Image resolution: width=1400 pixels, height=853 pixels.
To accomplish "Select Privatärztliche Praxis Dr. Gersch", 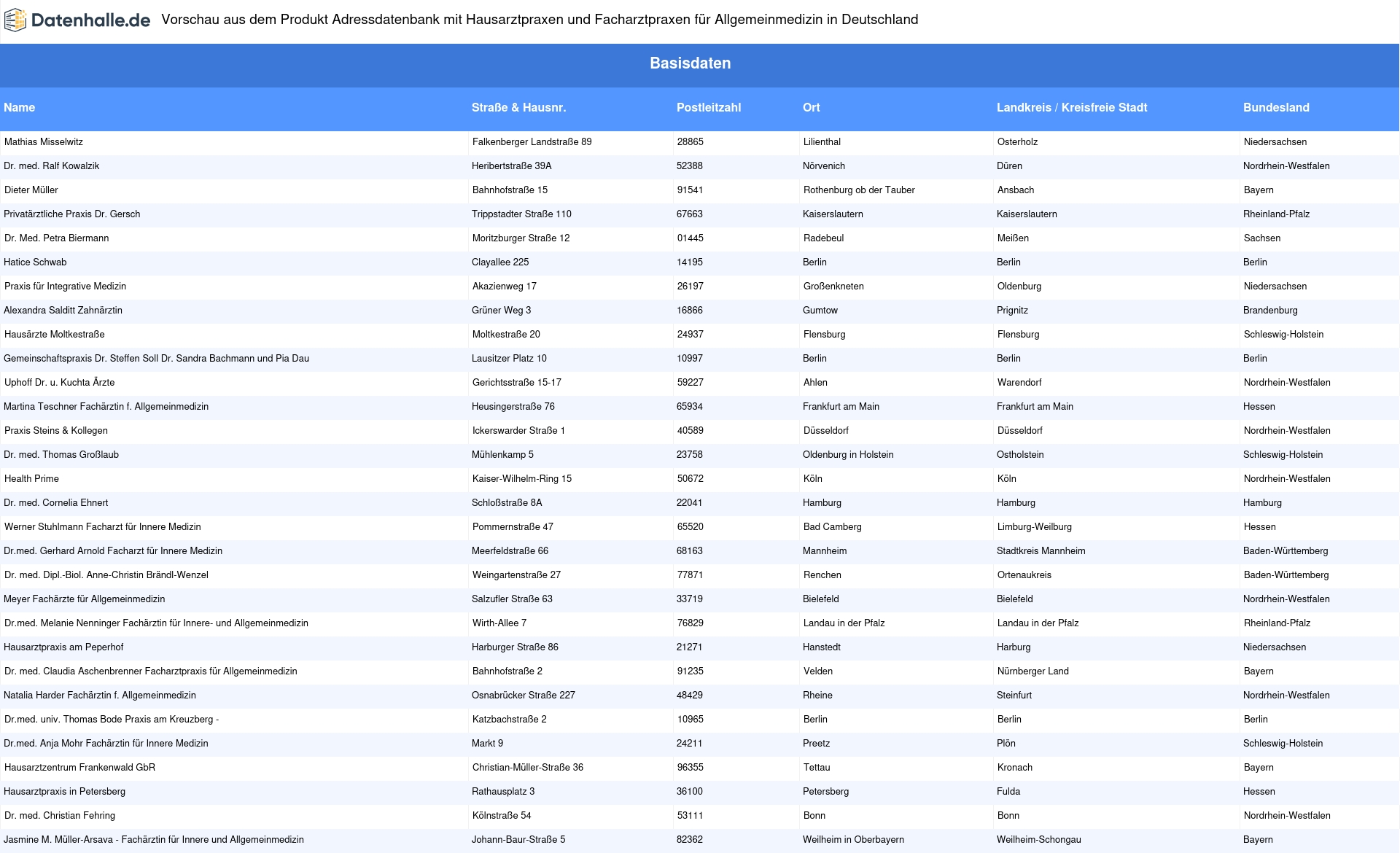I will pos(71,214).
